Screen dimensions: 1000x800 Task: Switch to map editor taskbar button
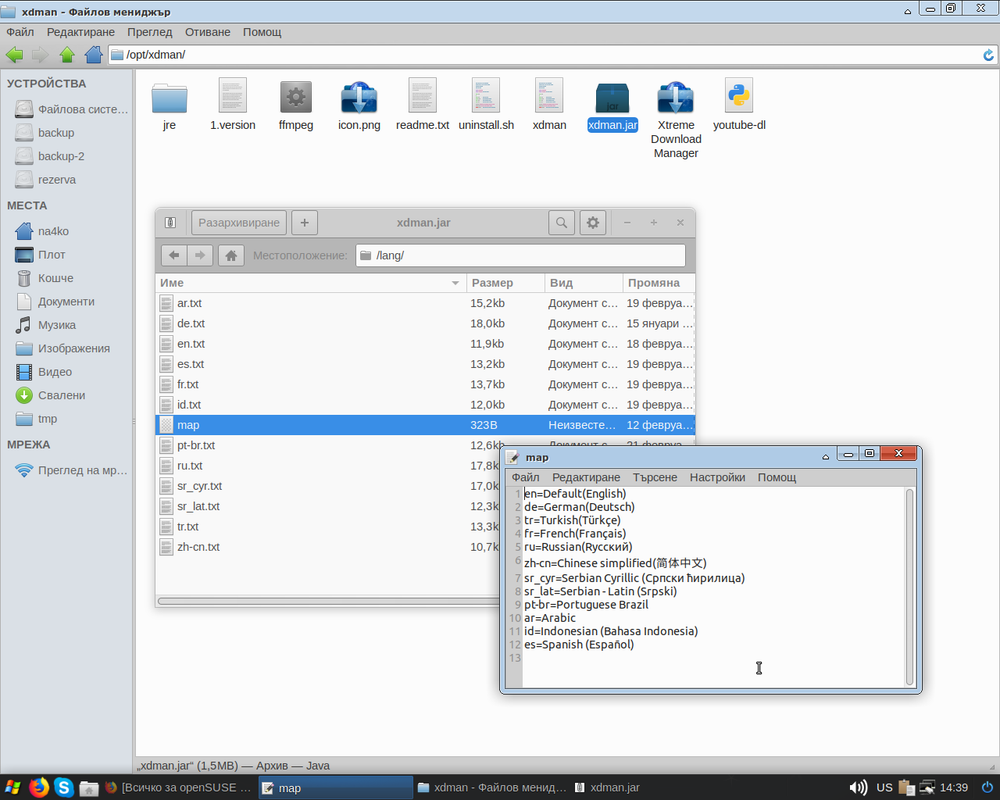coord(335,788)
